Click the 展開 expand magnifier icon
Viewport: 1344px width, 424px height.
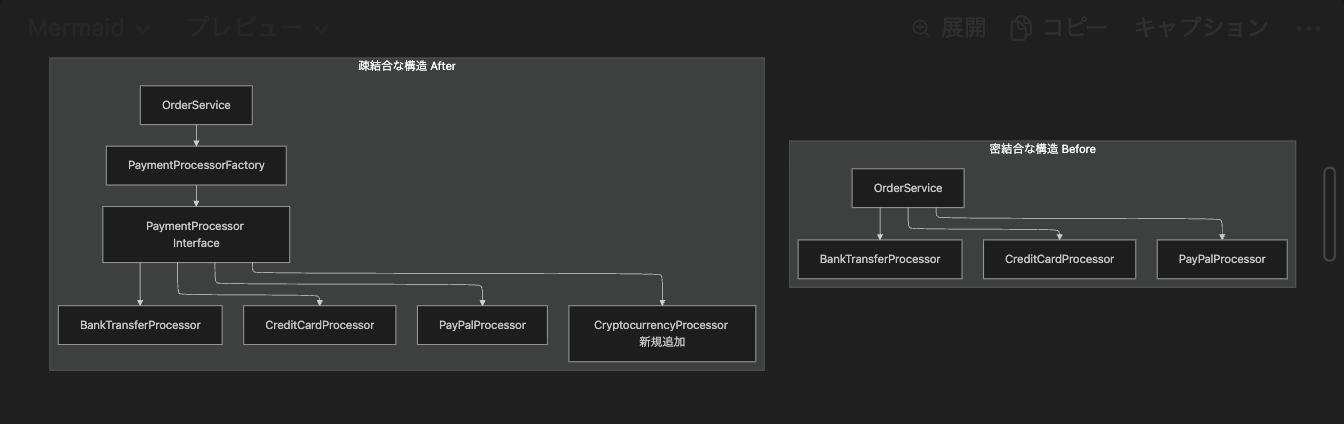[x=921, y=28]
